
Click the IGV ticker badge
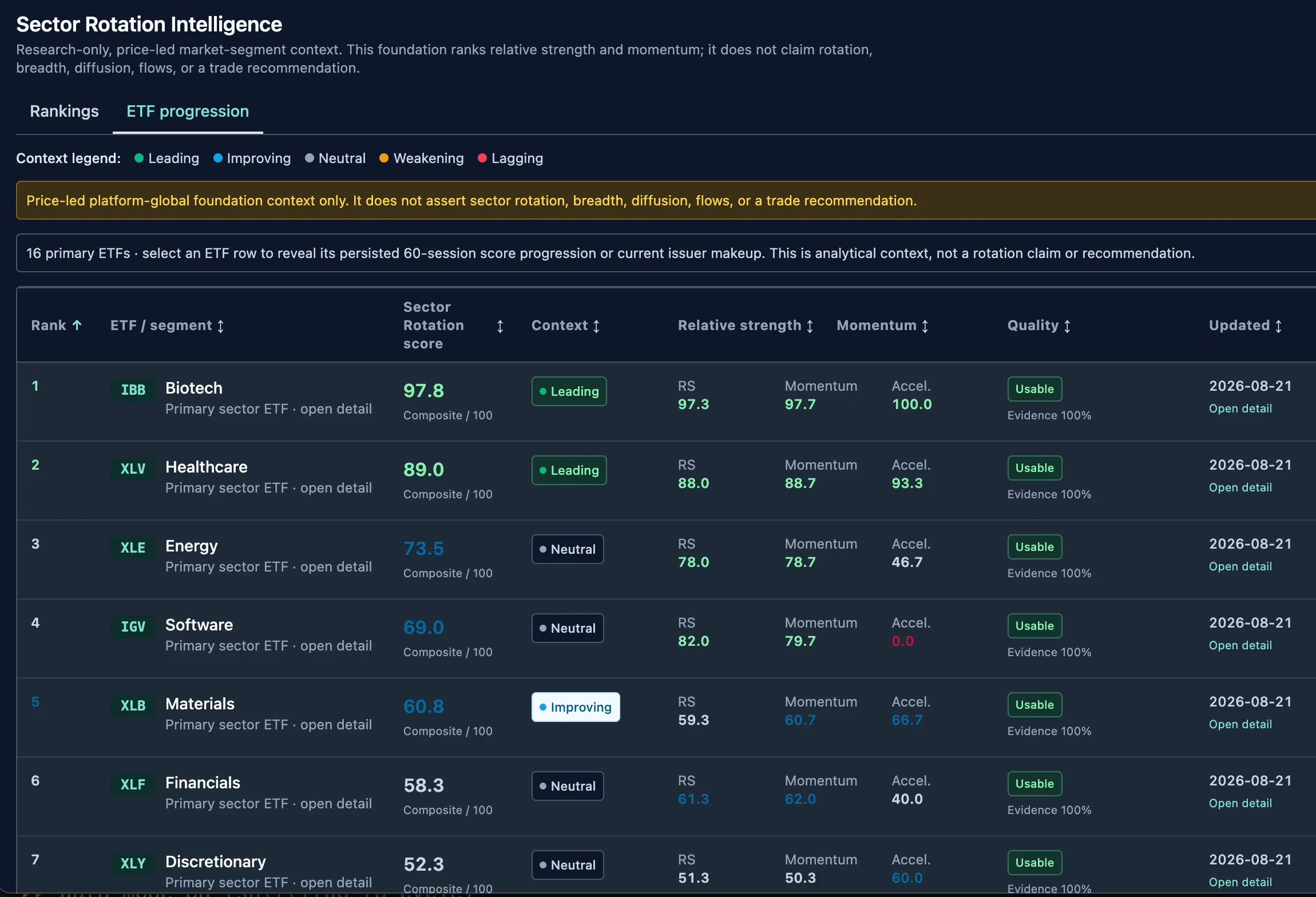133,626
